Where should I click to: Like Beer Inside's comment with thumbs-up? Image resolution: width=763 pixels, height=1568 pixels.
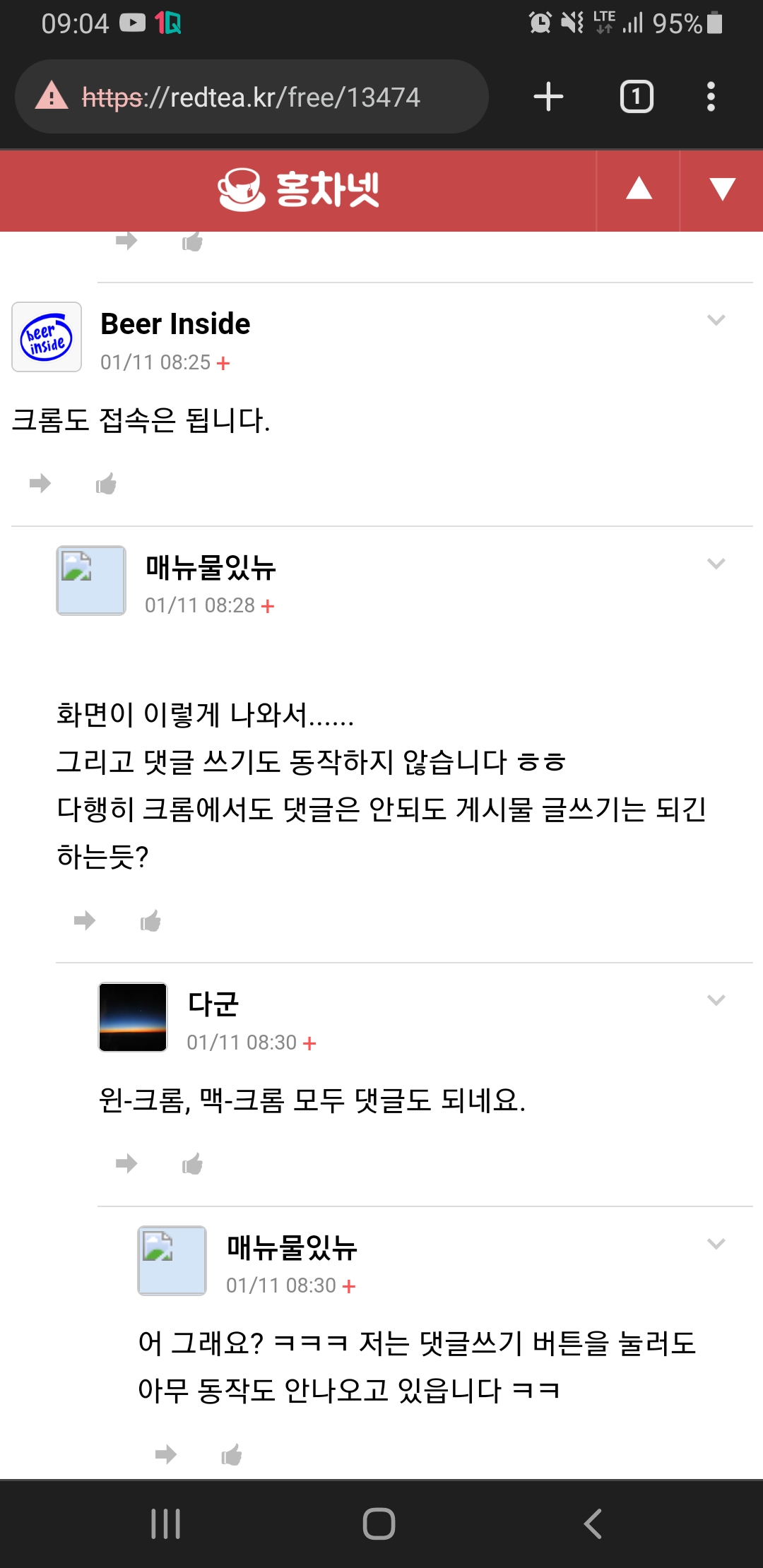[x=106, y=484]
